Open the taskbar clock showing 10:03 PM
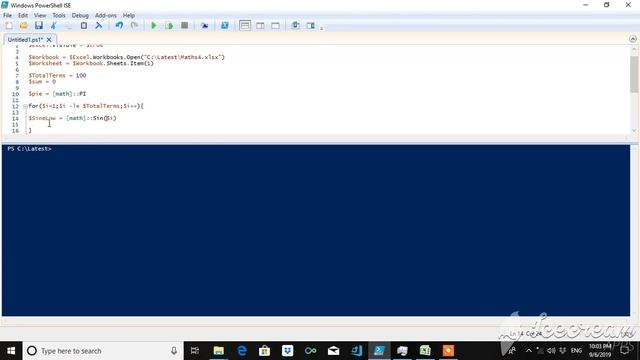This screenshot has width=640, height=360. (x=600, y=351)
